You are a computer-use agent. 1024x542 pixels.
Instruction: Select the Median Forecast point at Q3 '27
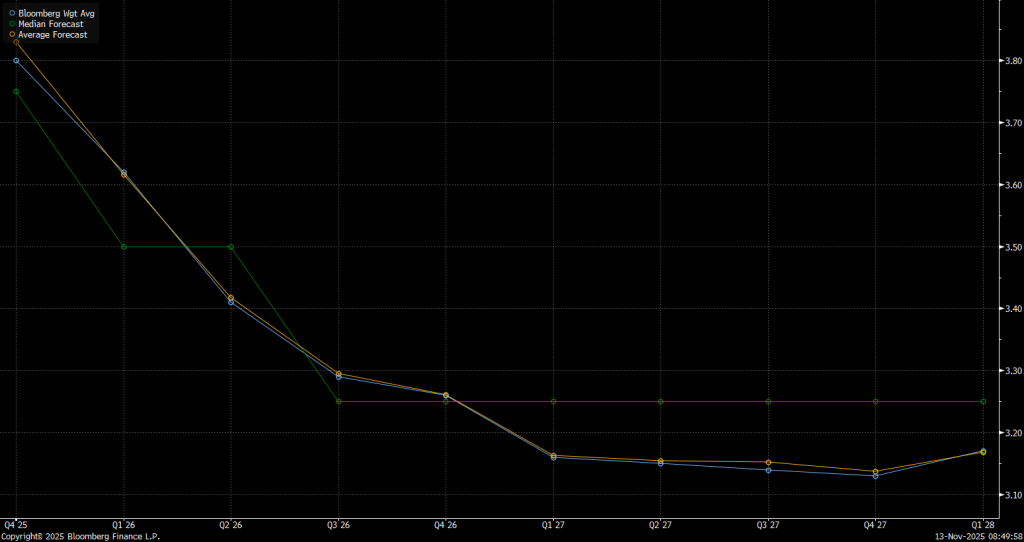(x=768, y=401)
